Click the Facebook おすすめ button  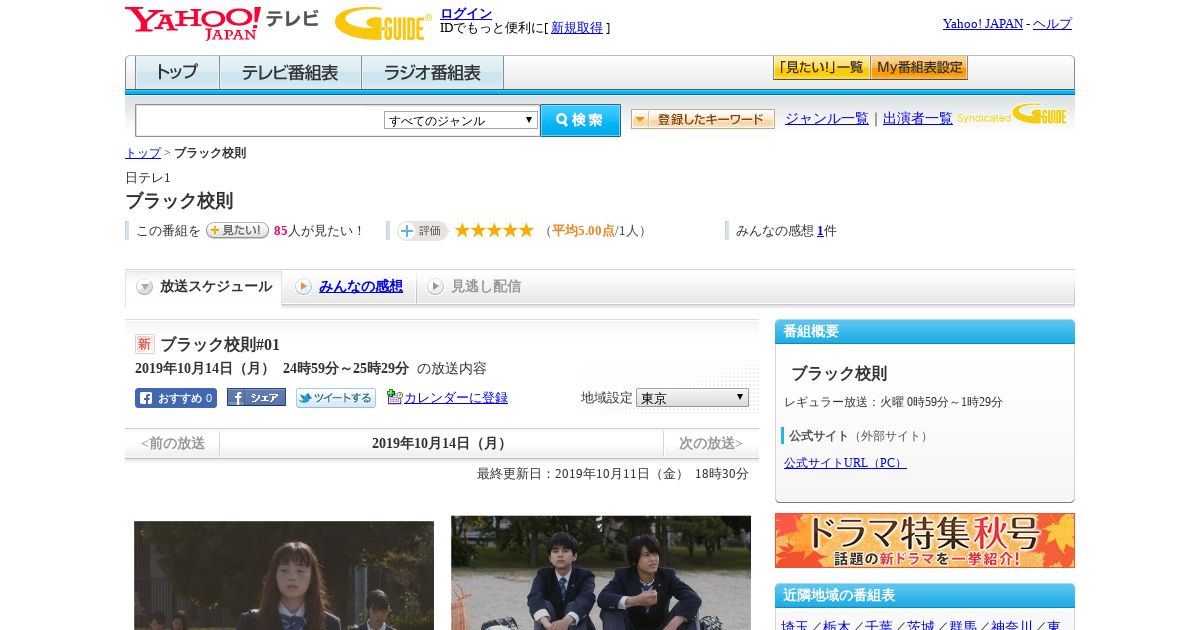tap(176, 398)
